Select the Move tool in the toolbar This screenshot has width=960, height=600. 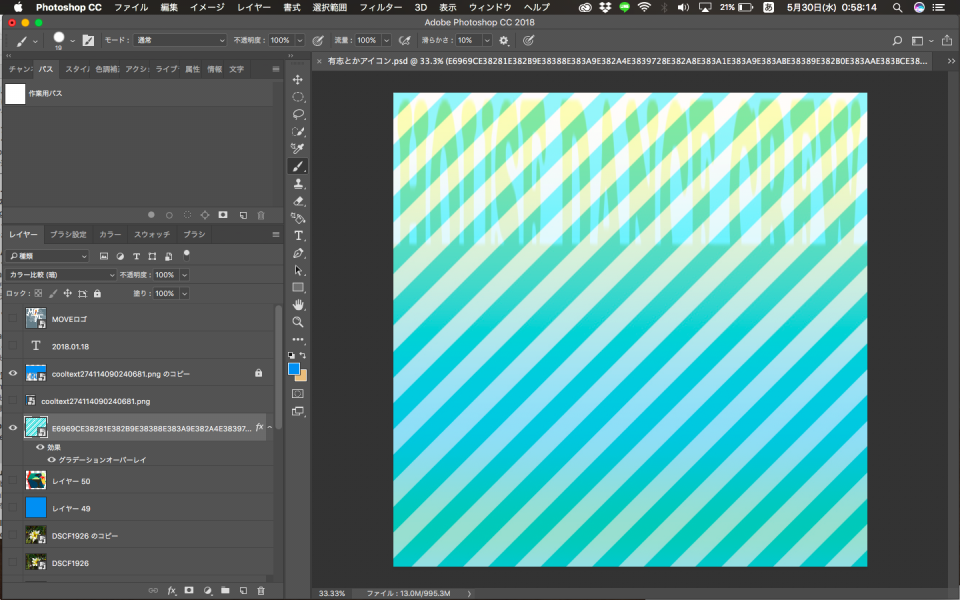(x=298, y=79)
